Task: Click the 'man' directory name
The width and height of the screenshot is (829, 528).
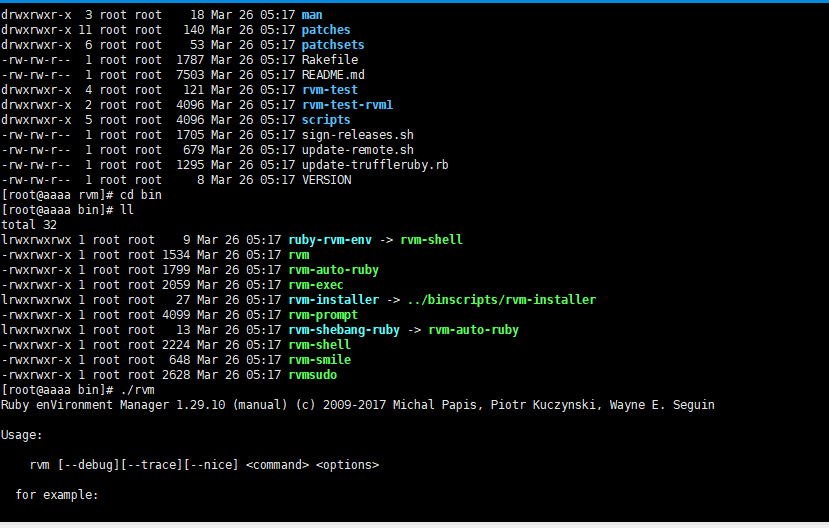Action: pos(312,15)
